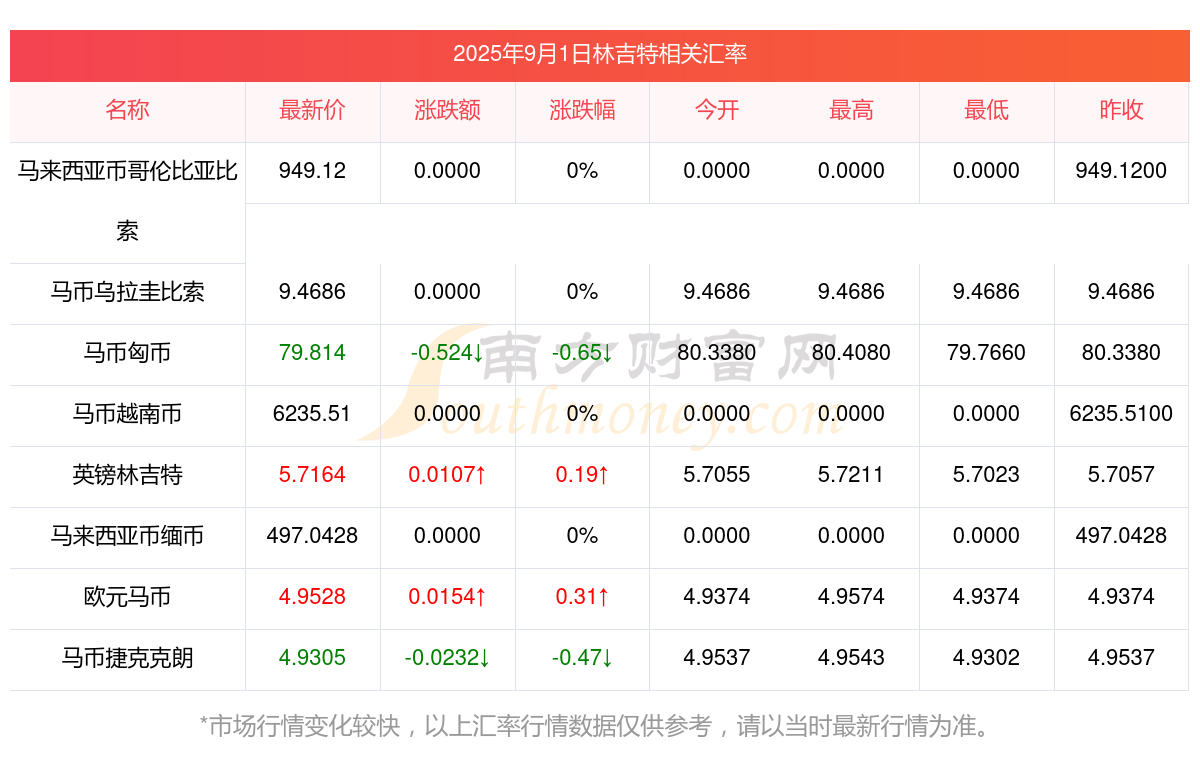Image resolution: width=1200 pixels, height=757 pixels.
Task: Click the 涨跌额 column header
Action: (447, 110)
